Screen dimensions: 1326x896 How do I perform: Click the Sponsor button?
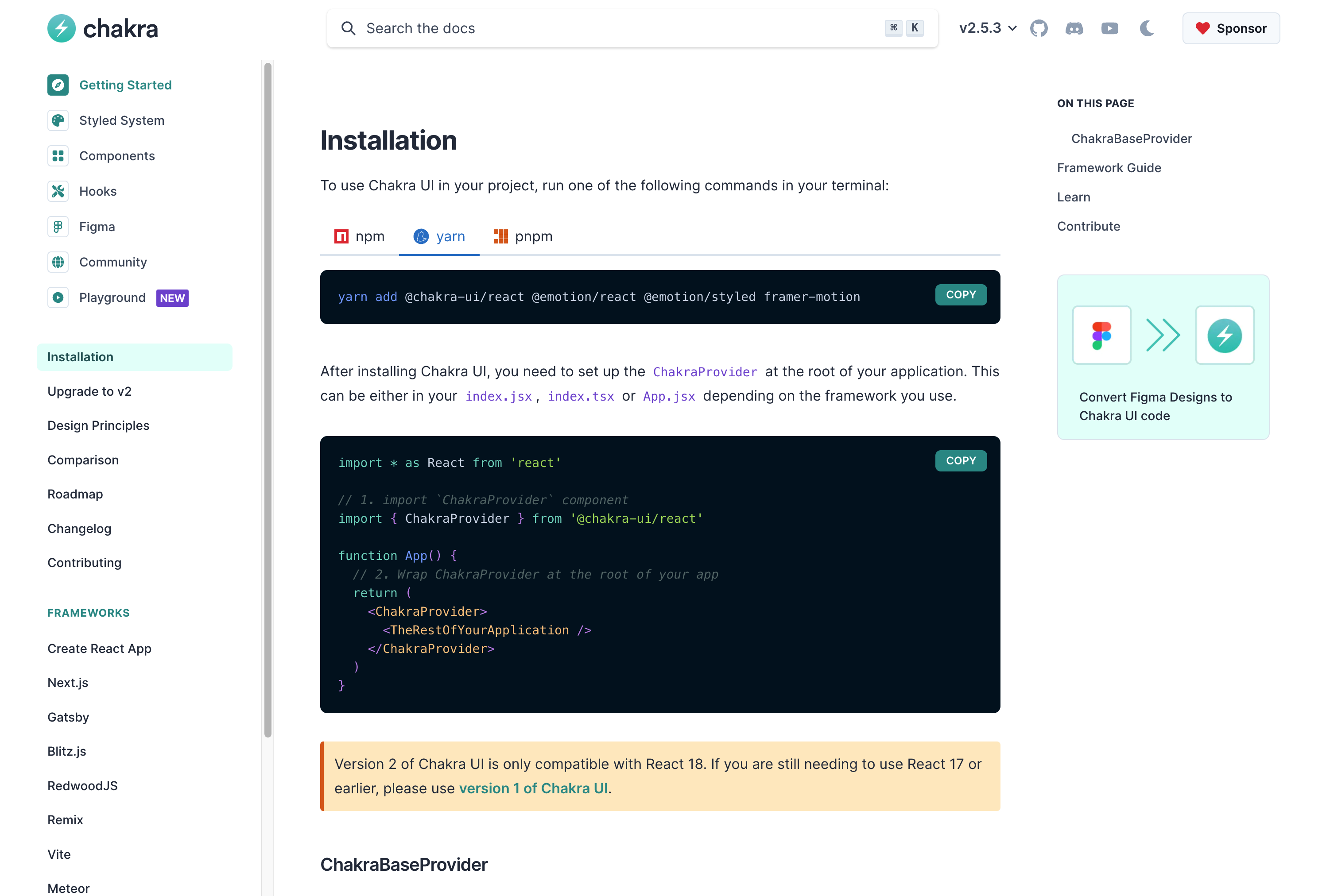tap(1231, 28)
